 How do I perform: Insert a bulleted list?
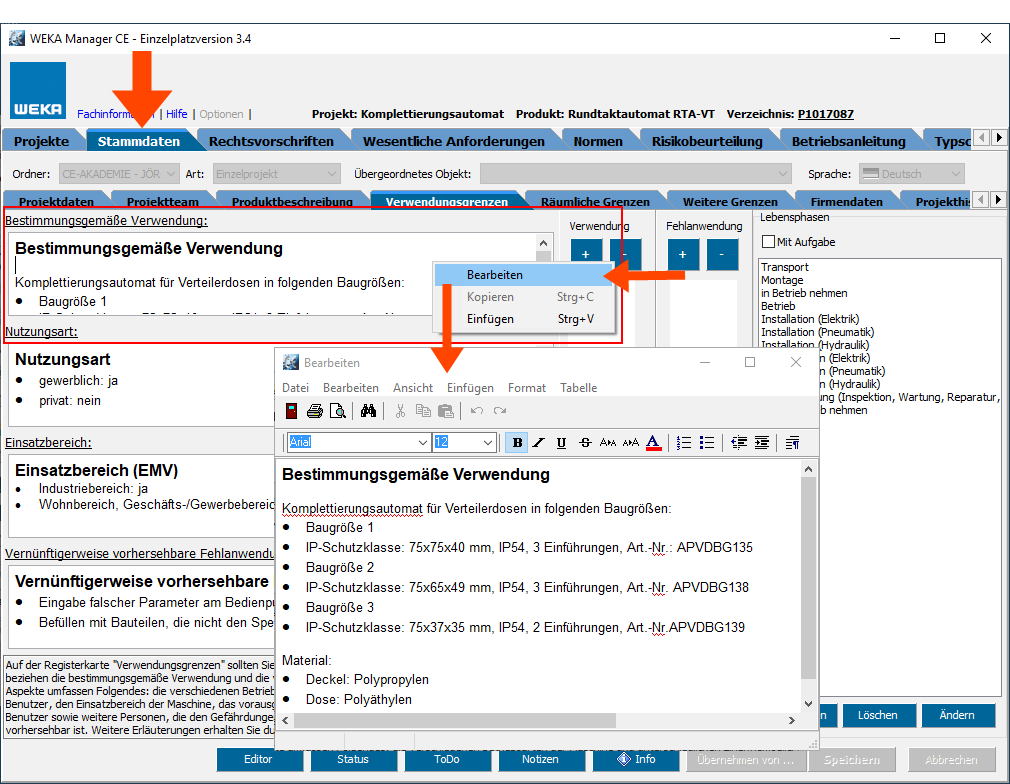pyautogui.click(x=707, y=443)
